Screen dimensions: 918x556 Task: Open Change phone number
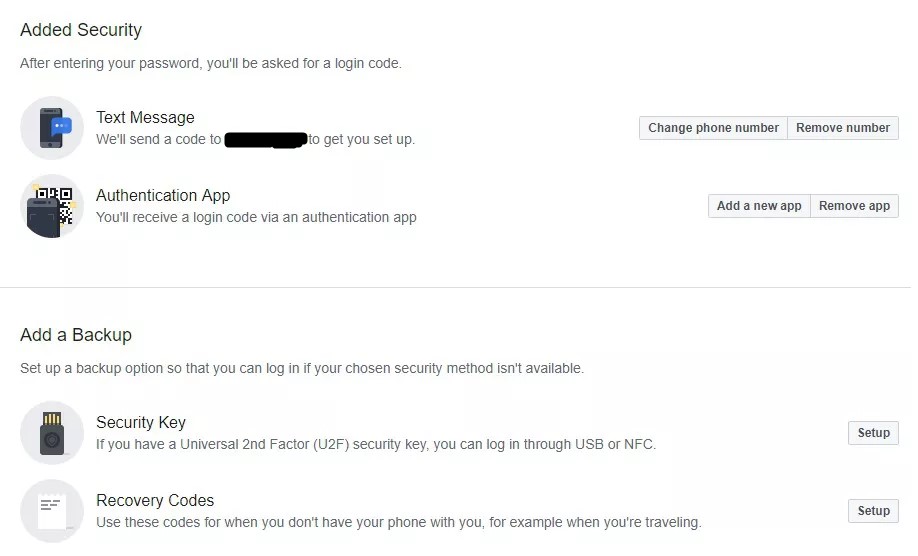pos(713,128)
